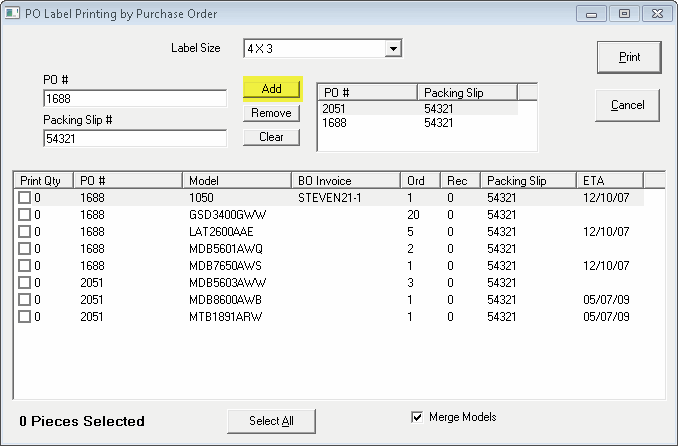
Task: Click the MDB5603AWW model cell
Action: (x=227, y=282)
